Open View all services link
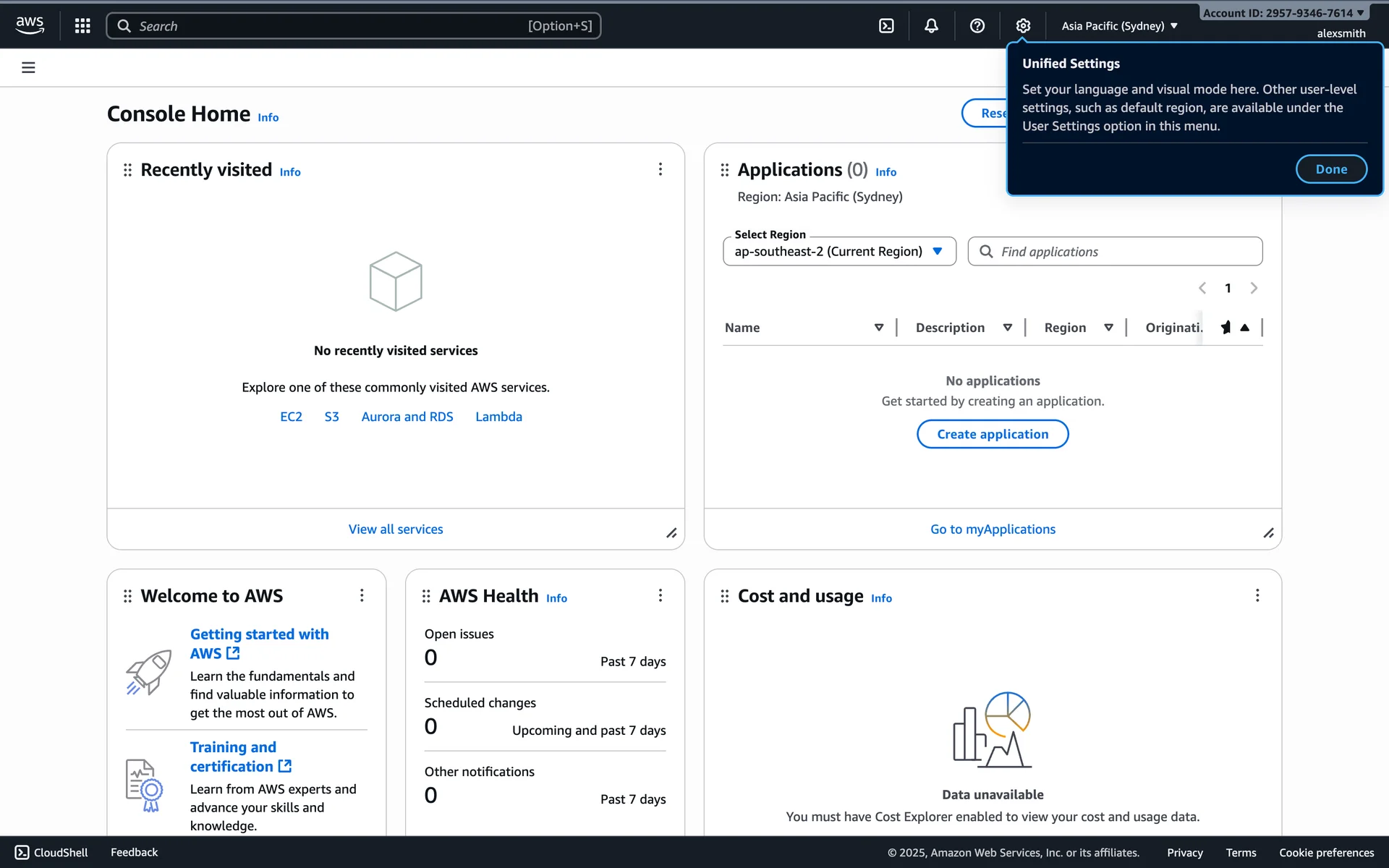Image resolution: width=1389 pixels, height=868 pixels. click(396, 529)
